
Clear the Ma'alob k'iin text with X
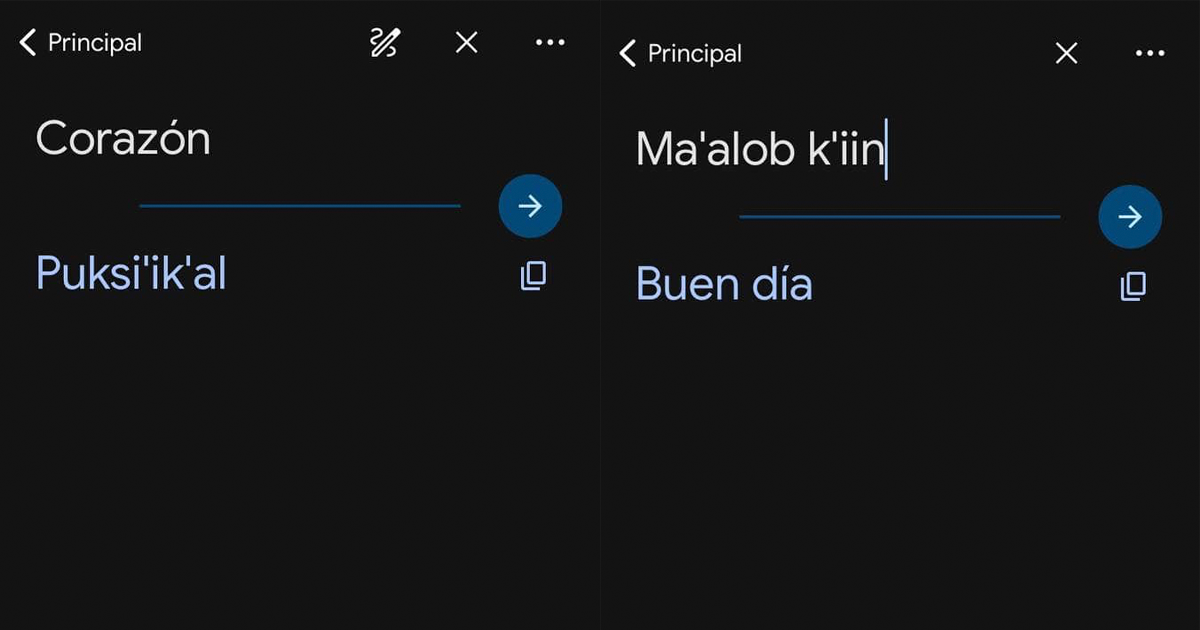coord(1067,53)
